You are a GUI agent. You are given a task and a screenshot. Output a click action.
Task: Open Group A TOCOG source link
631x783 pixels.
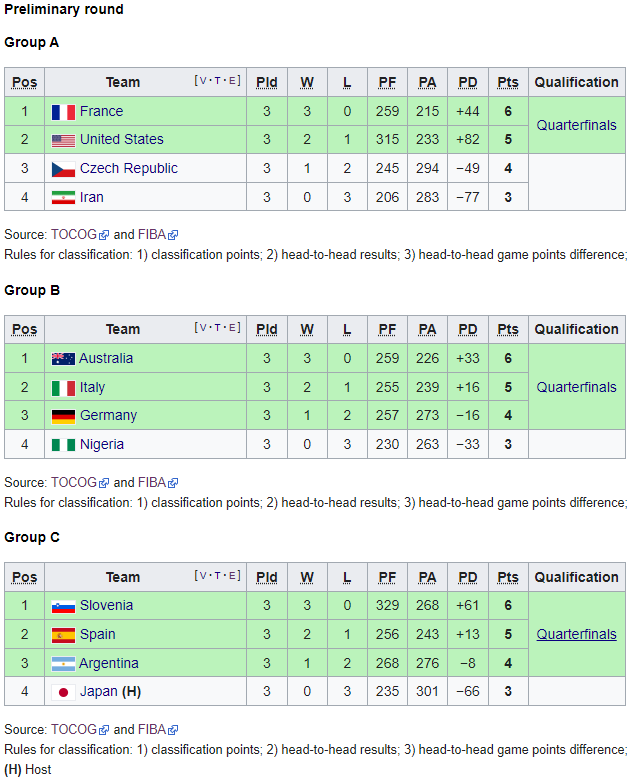pos(75,235)
